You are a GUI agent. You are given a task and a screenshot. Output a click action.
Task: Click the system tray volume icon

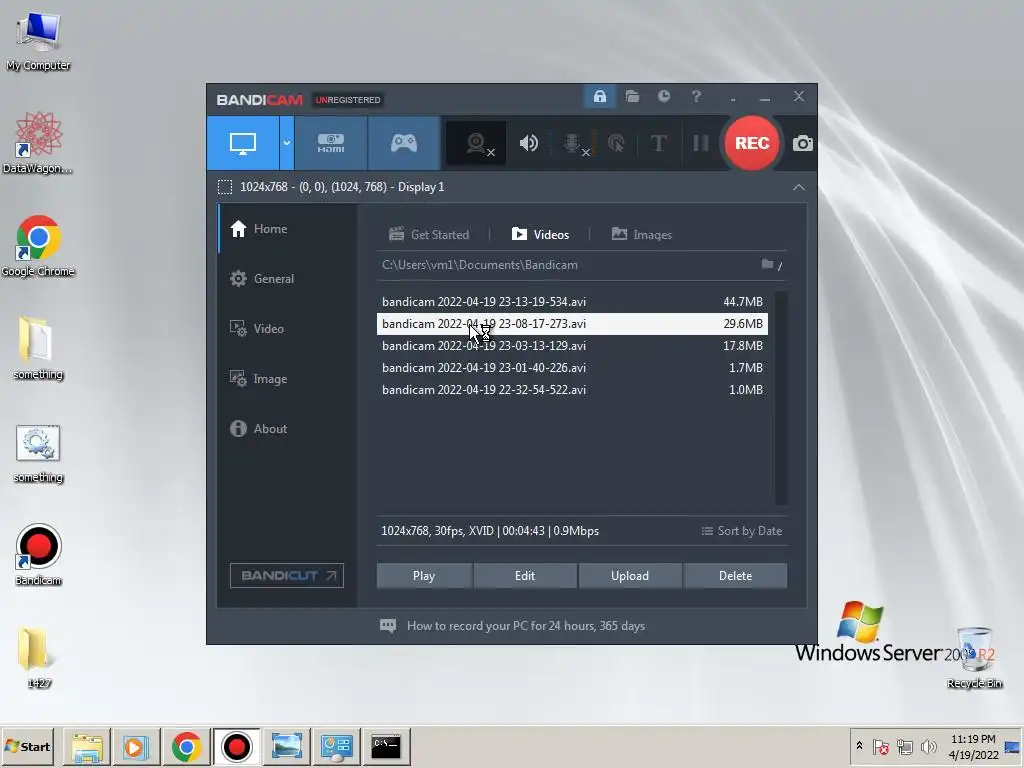click(928, 746)
